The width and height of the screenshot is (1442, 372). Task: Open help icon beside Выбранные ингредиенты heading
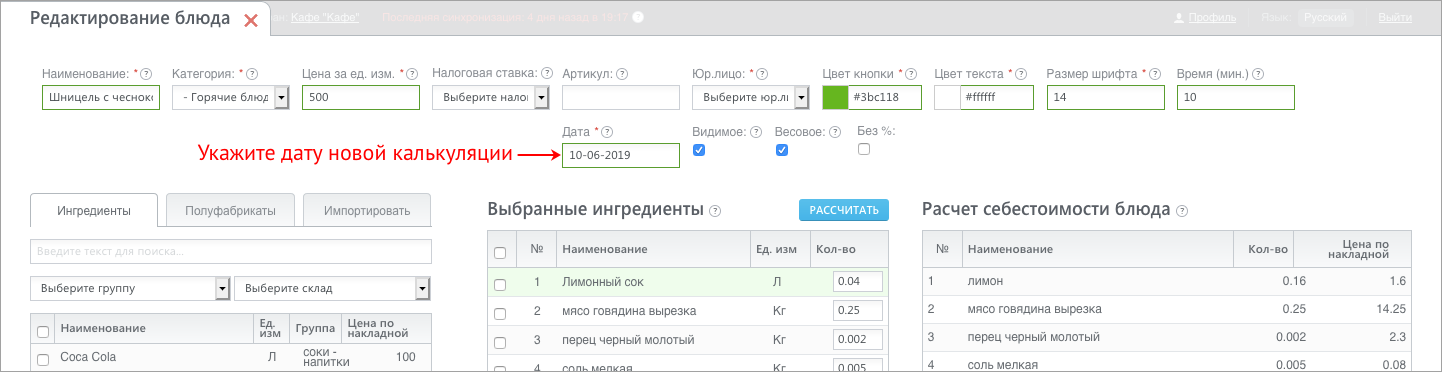pyautogui.click(x=715, y=211)
